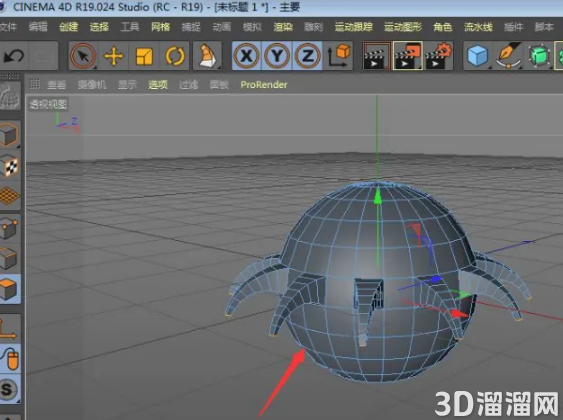Add a Cube primitive object

pos(478,56)
